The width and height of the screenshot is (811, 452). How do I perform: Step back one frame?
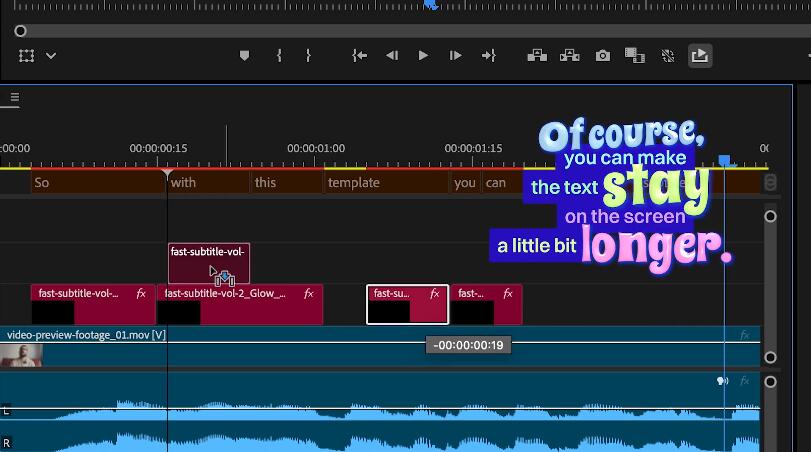click(x=392, y=56)
